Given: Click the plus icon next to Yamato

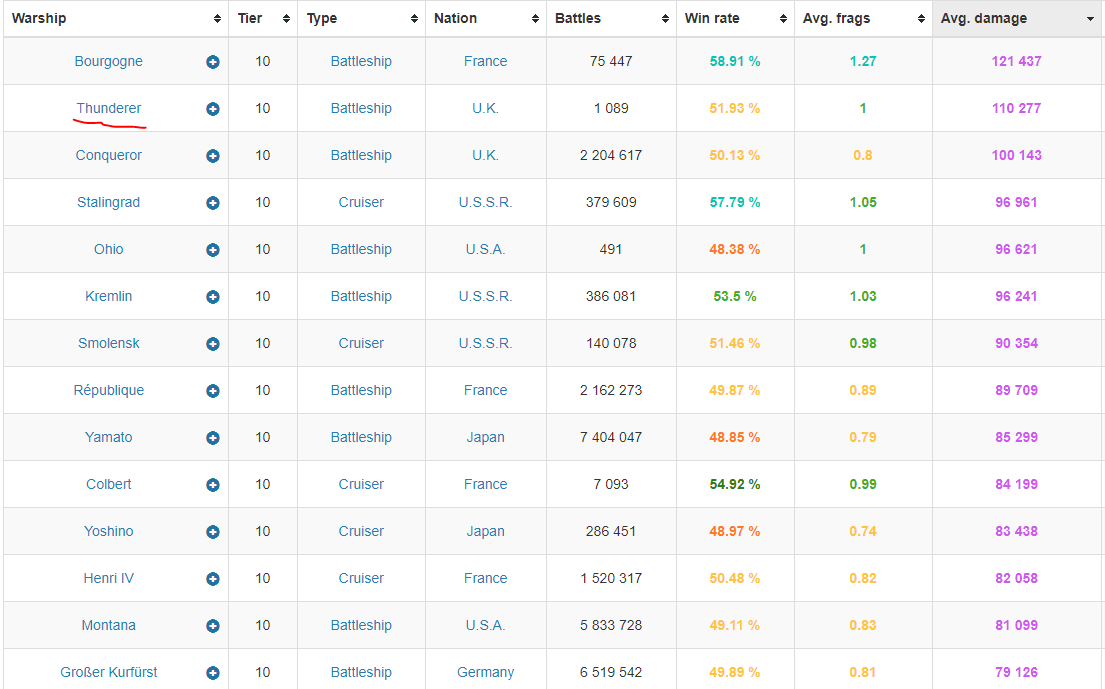Looking at the screenshot, I should point(212,437).
